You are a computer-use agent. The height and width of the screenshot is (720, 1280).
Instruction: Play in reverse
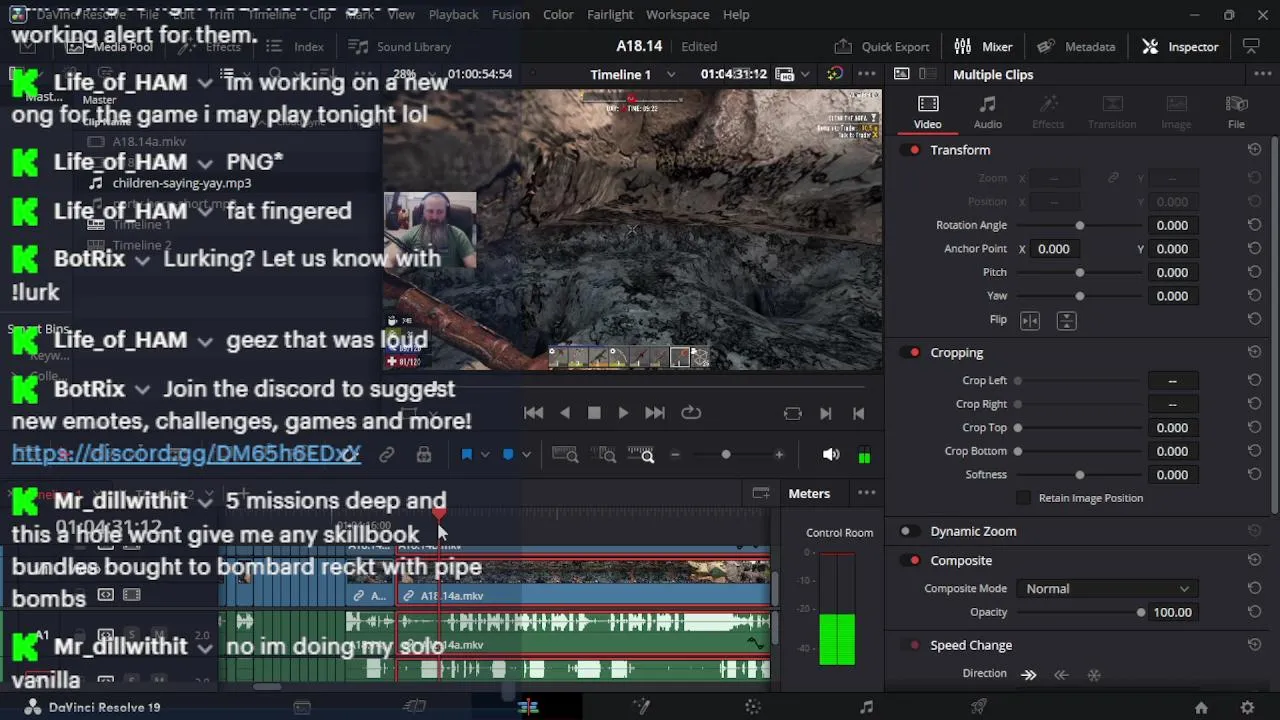(x=565, y=413)
